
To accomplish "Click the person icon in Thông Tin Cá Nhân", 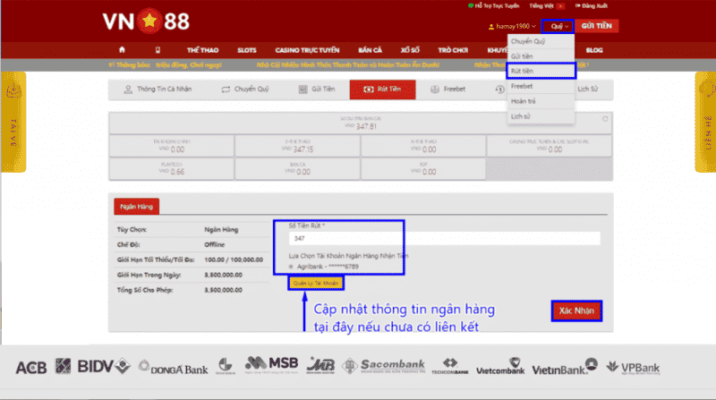I will pos(128,89).
